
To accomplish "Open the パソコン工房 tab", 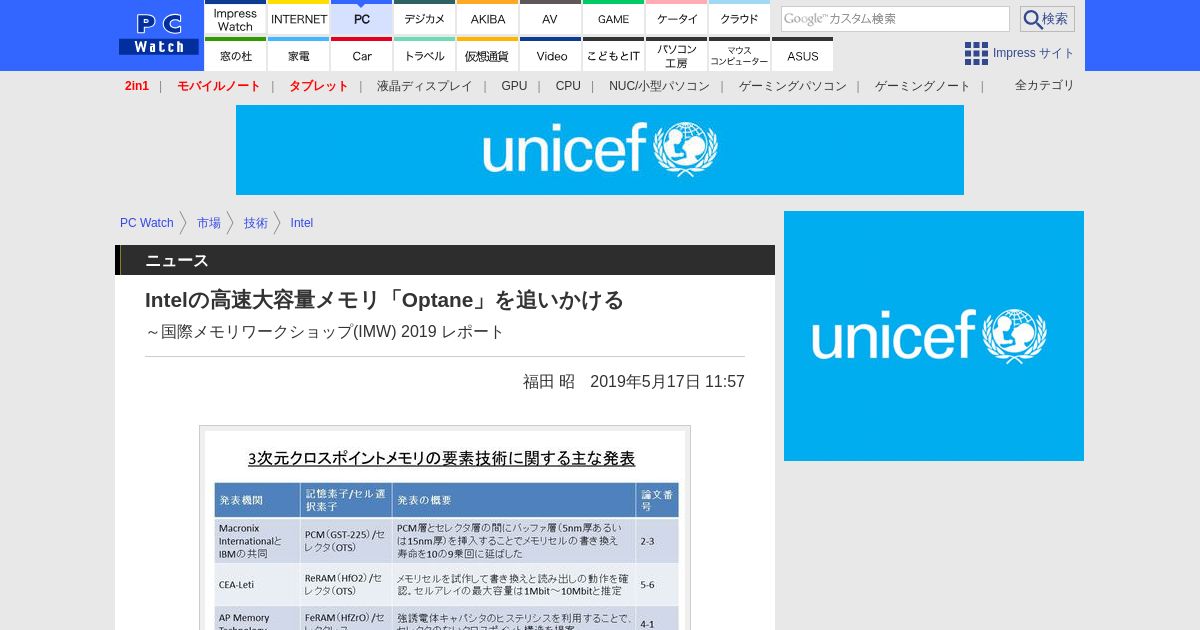I will (677, 54).
